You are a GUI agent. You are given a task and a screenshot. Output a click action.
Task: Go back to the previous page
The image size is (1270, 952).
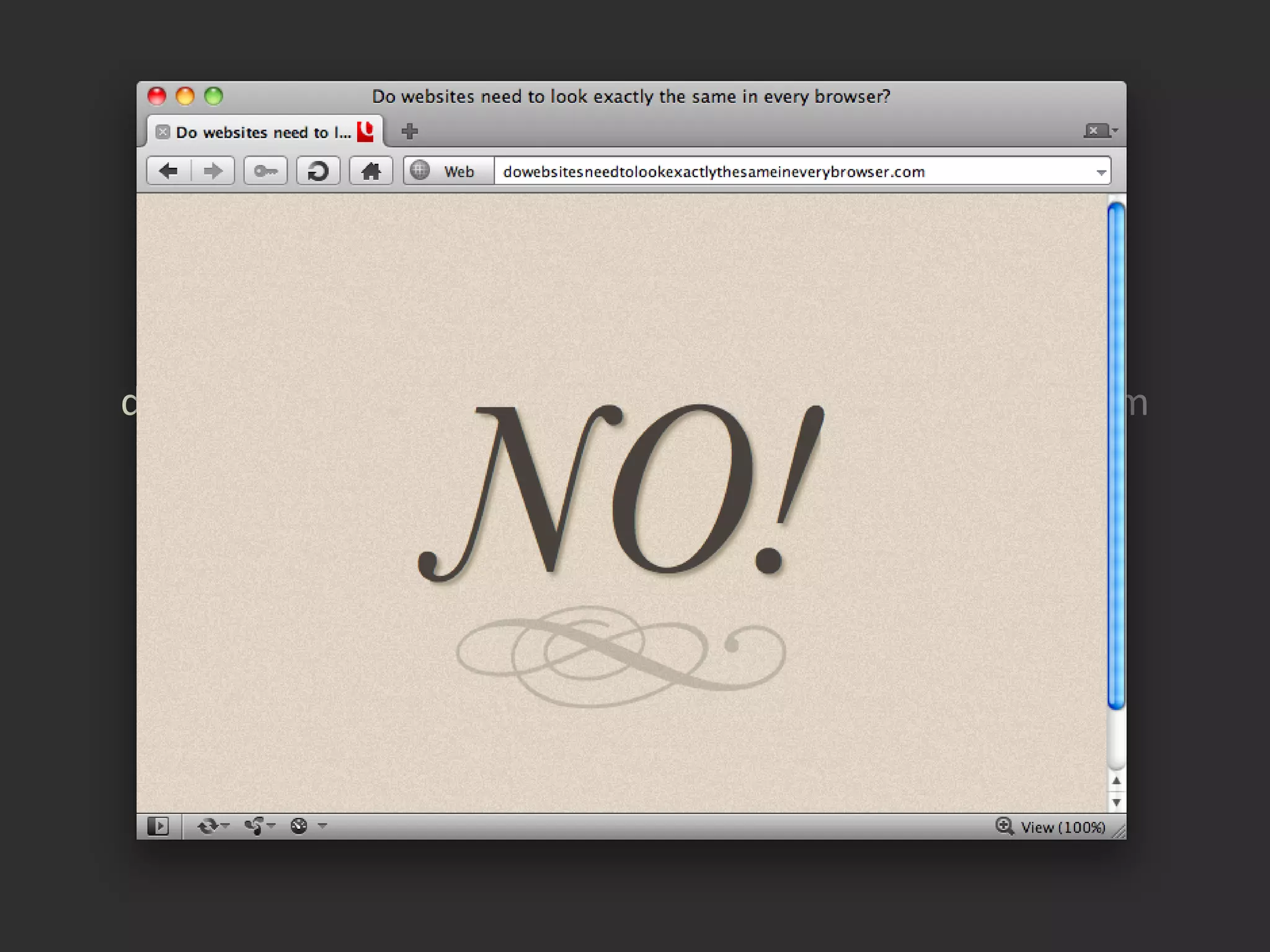tap(168, 171)
